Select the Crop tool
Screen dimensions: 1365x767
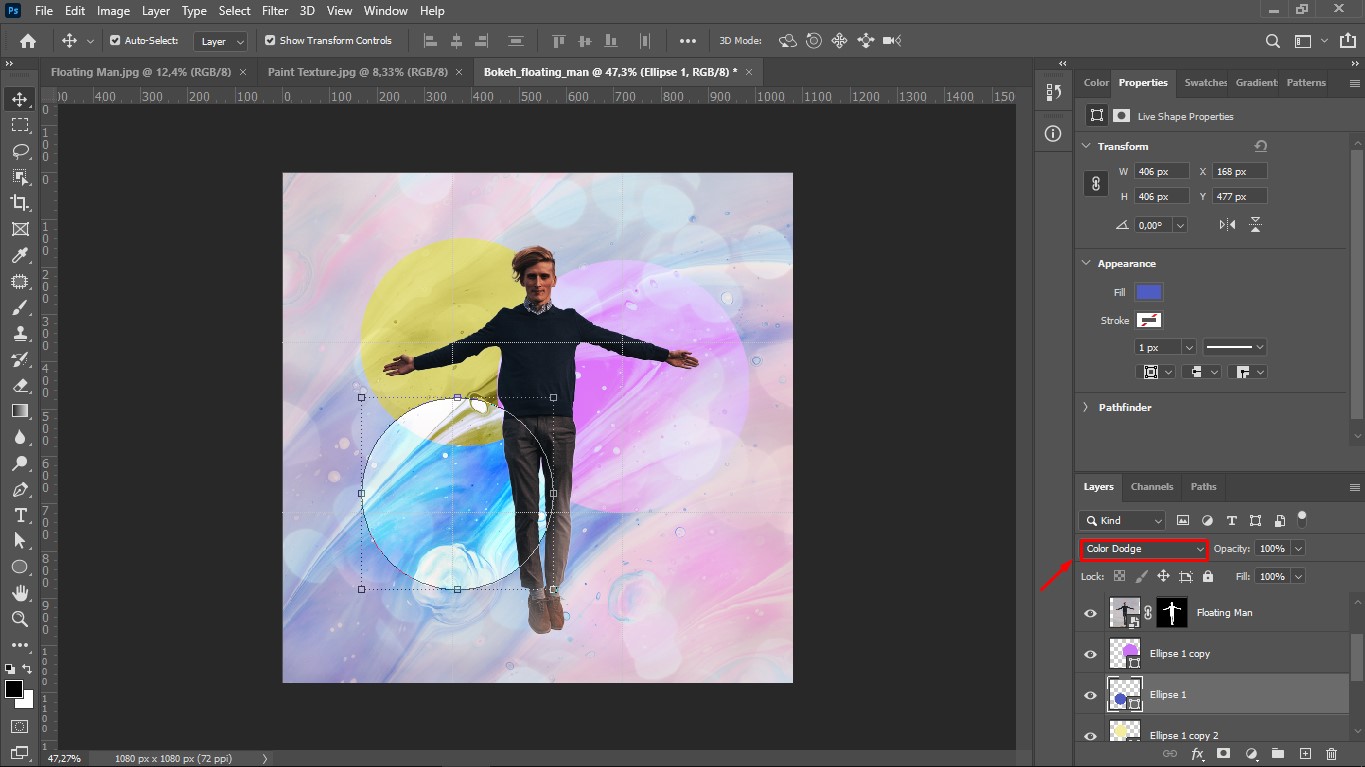(20, 203)
